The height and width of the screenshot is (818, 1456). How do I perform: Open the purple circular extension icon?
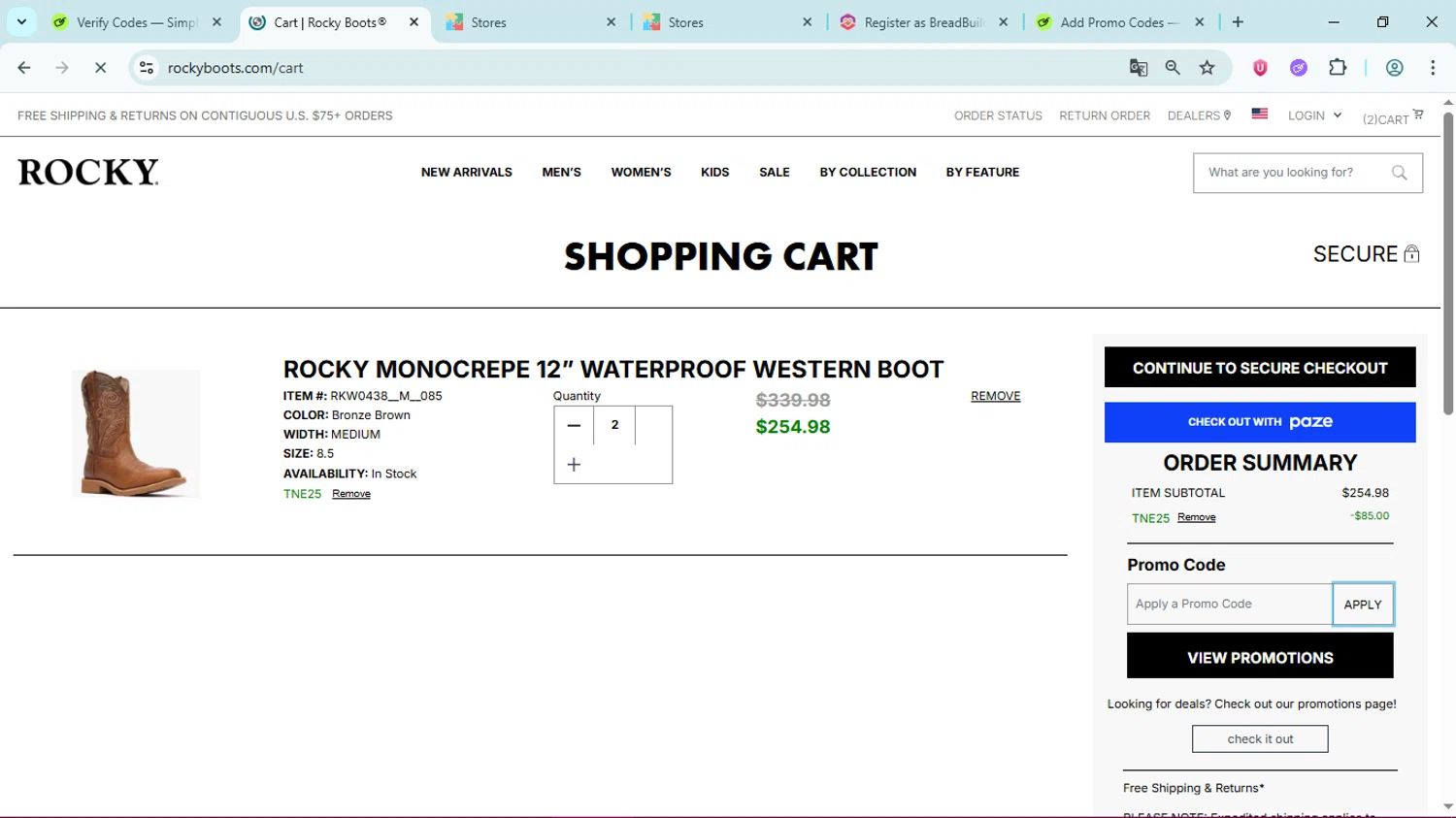click(1299, 68)
